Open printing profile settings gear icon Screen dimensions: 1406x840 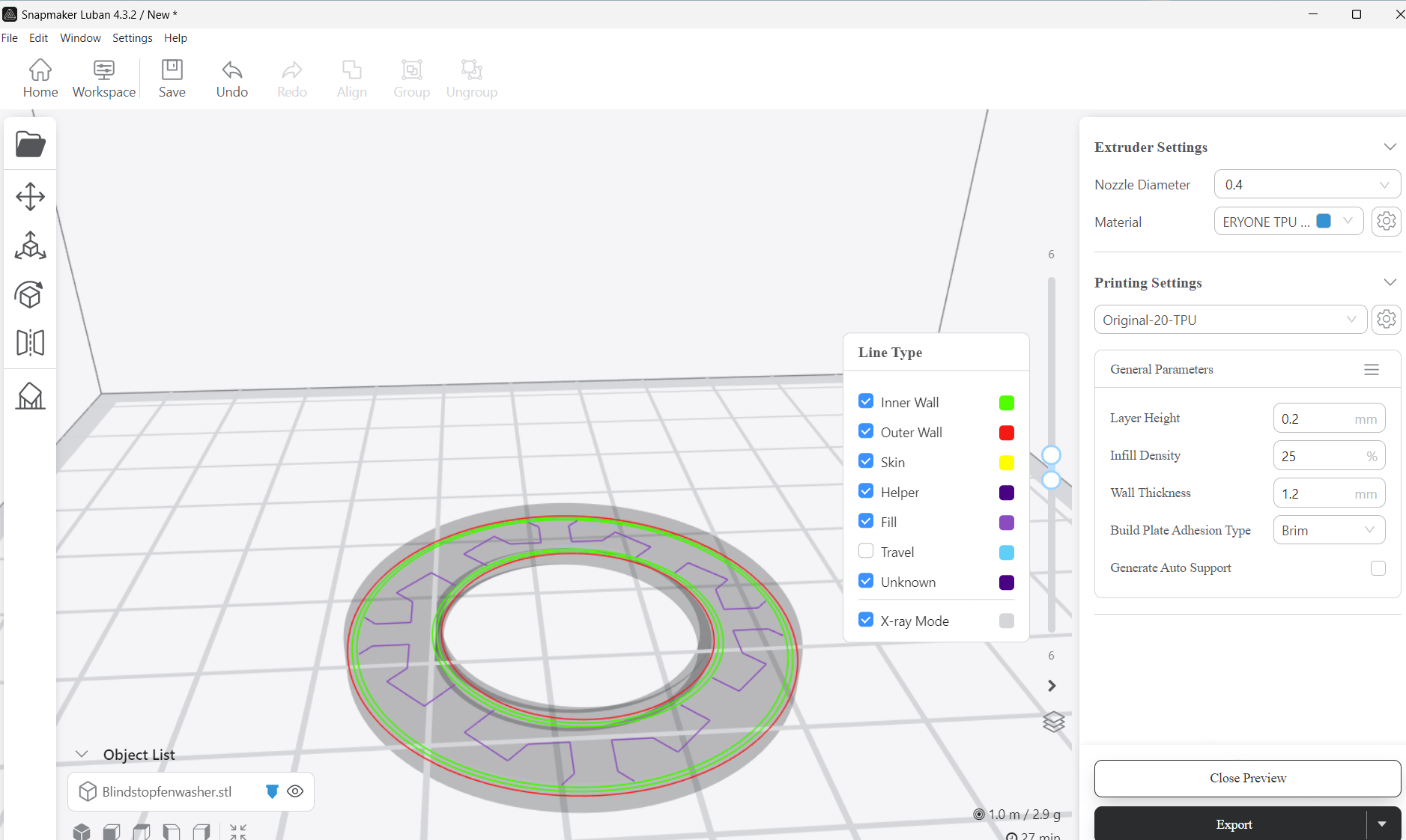click(1387, 320)
